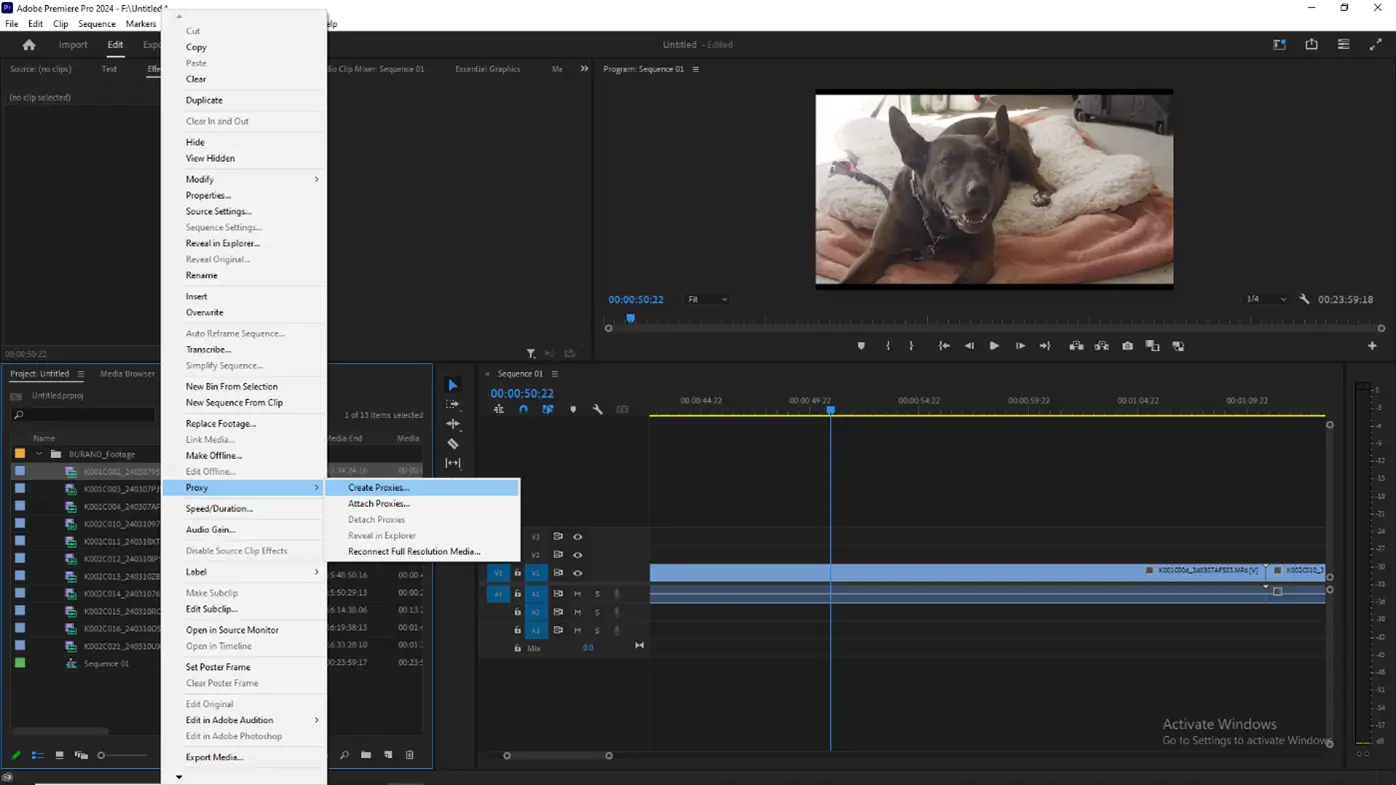Collapse the BURANO_Footage bin

39,454
